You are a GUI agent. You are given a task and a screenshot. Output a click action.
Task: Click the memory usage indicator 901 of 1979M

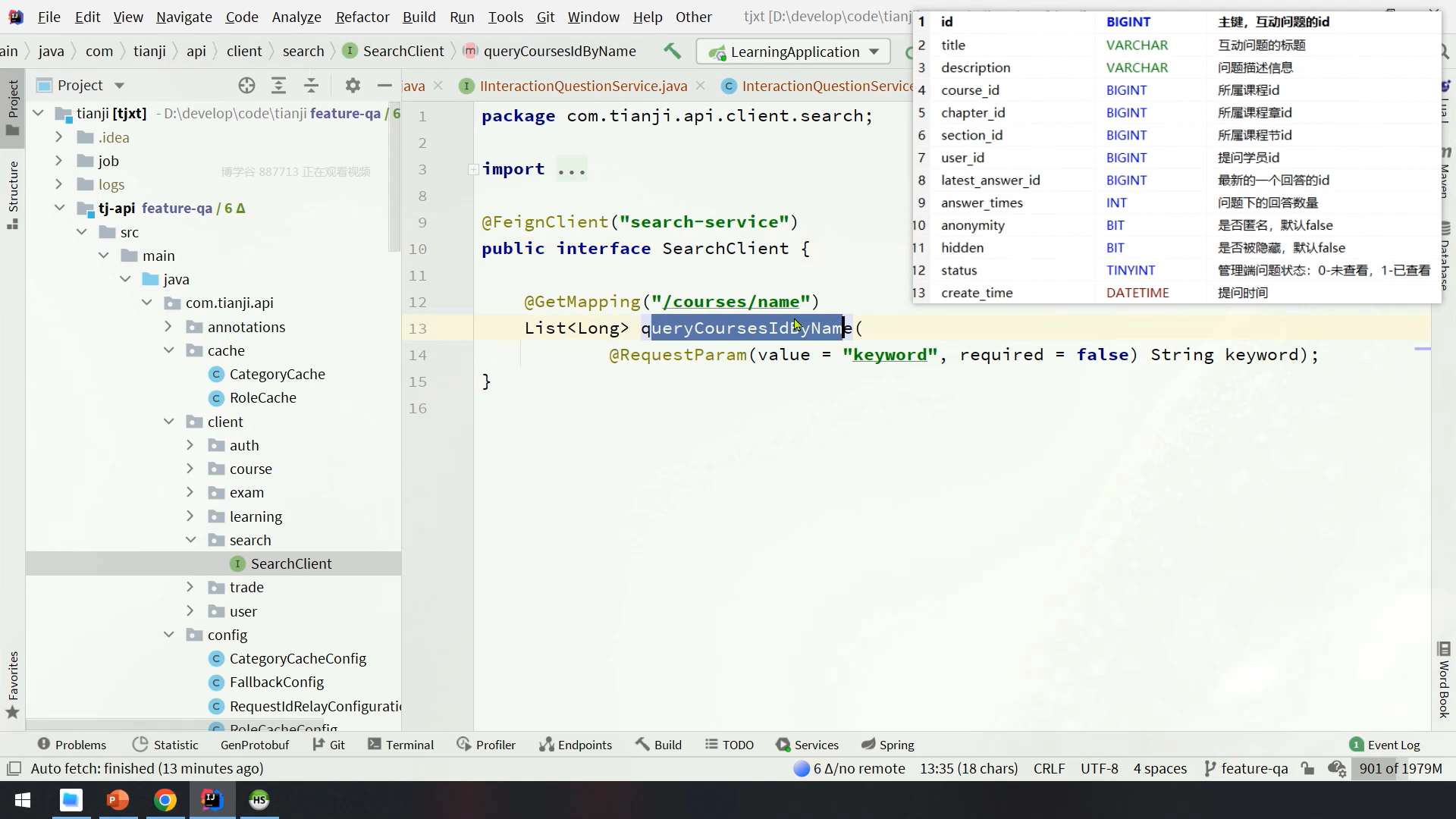[x=1400, y=768]
